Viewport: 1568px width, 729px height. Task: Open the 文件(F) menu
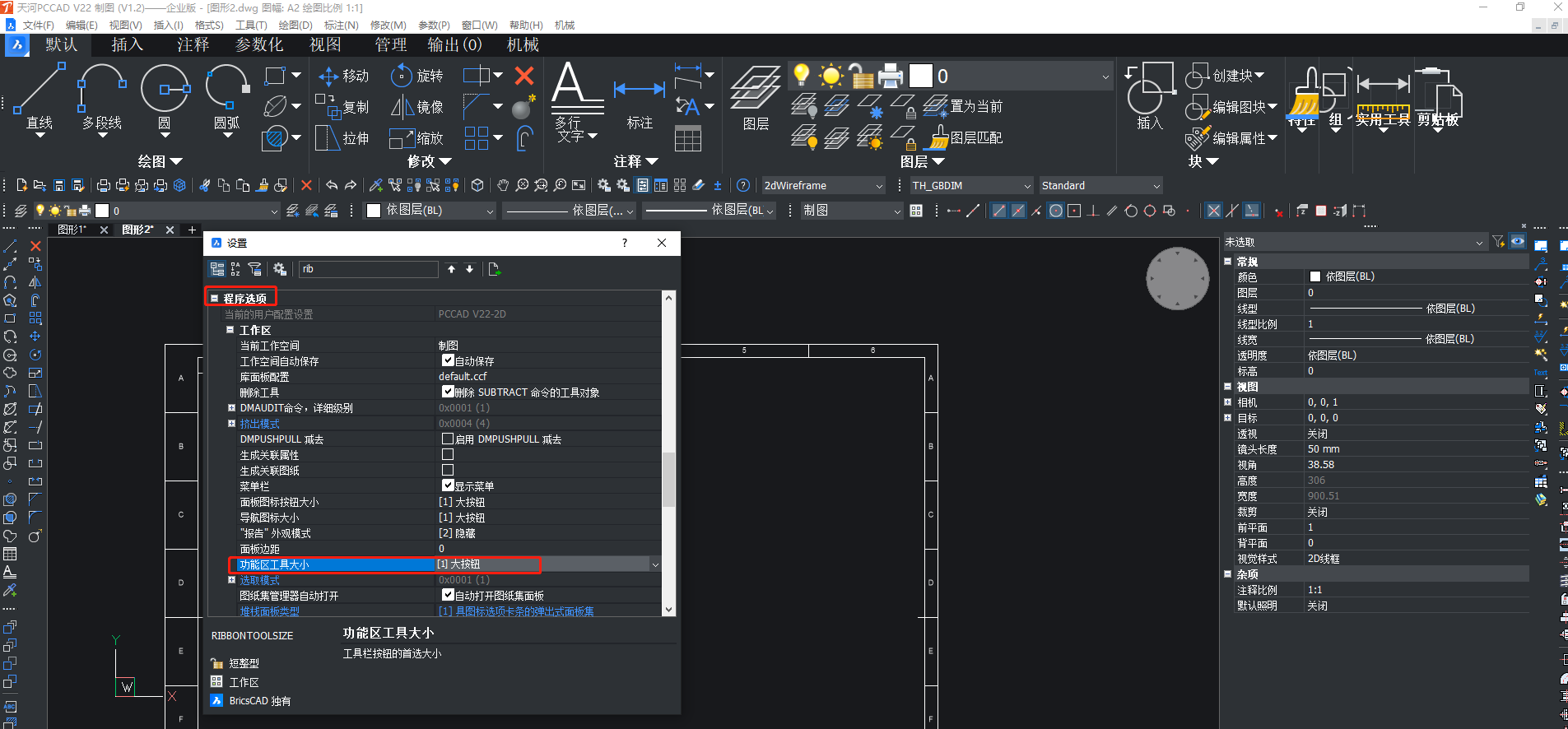[x=38, y=26]
